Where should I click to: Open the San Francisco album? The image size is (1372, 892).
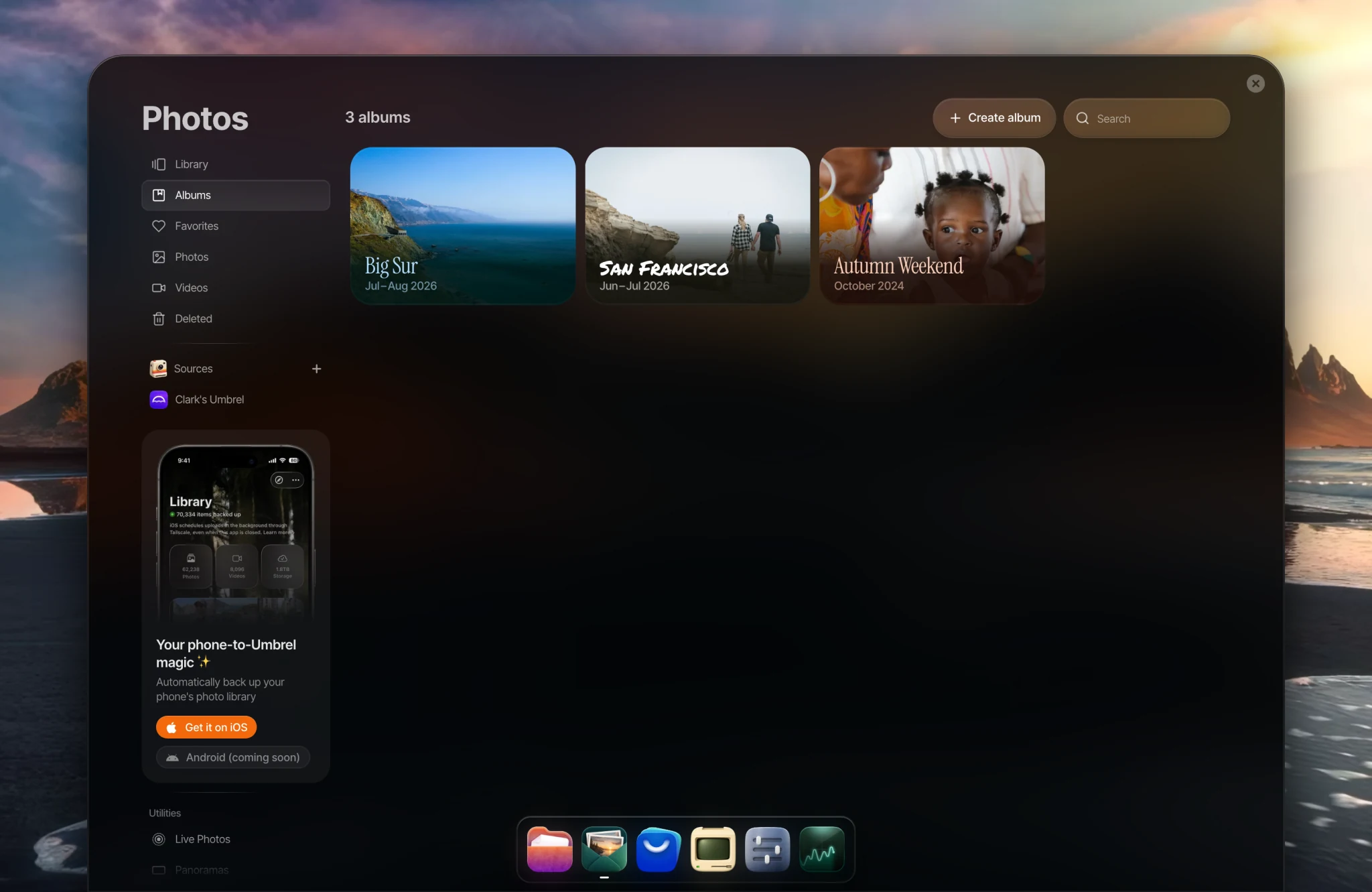697,225
